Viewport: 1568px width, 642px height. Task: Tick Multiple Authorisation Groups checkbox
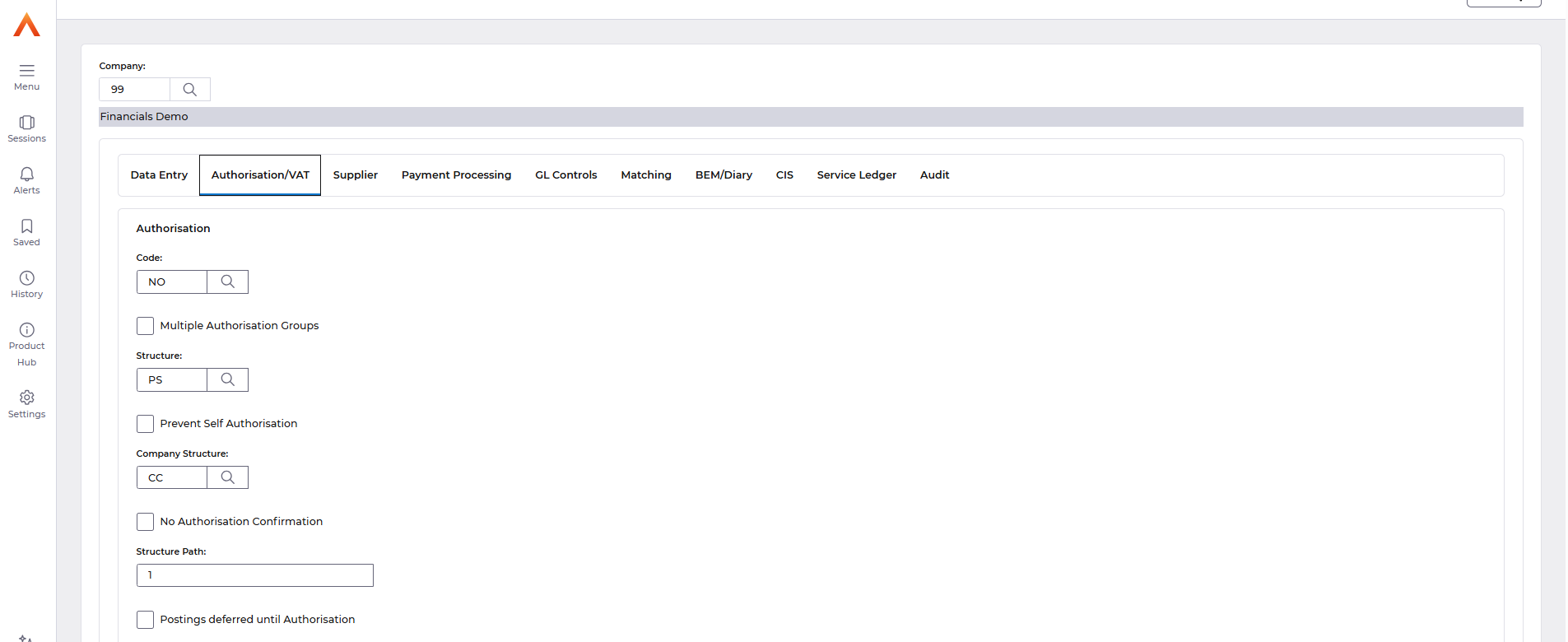pos(145,326)
